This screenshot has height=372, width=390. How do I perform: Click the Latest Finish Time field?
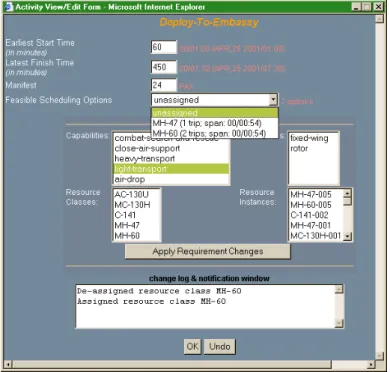click(x=164, y=67)
